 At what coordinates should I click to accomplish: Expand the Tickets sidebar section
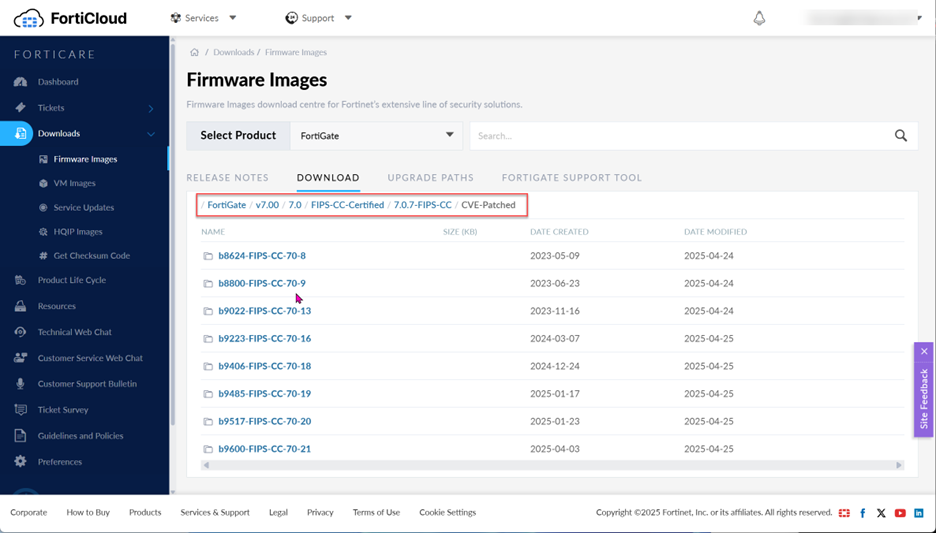click(x=151, y=108)
